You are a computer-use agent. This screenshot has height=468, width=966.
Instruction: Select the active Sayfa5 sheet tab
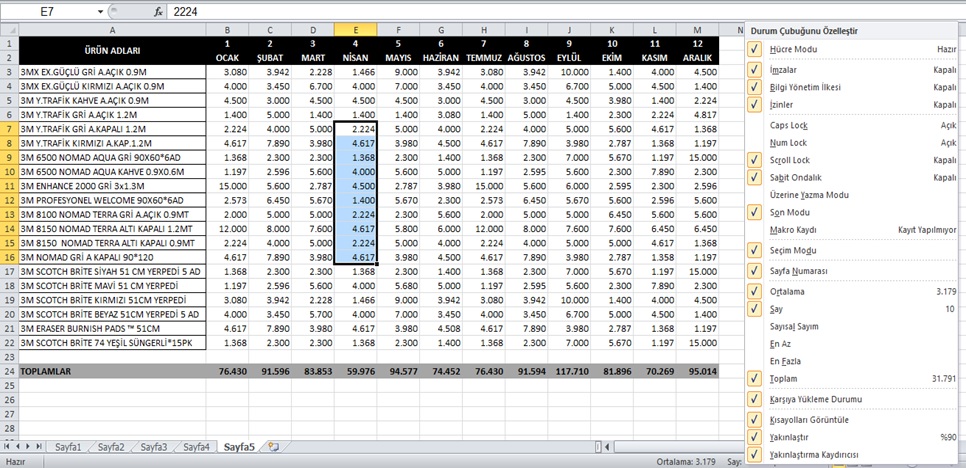(x=240, y=446)
